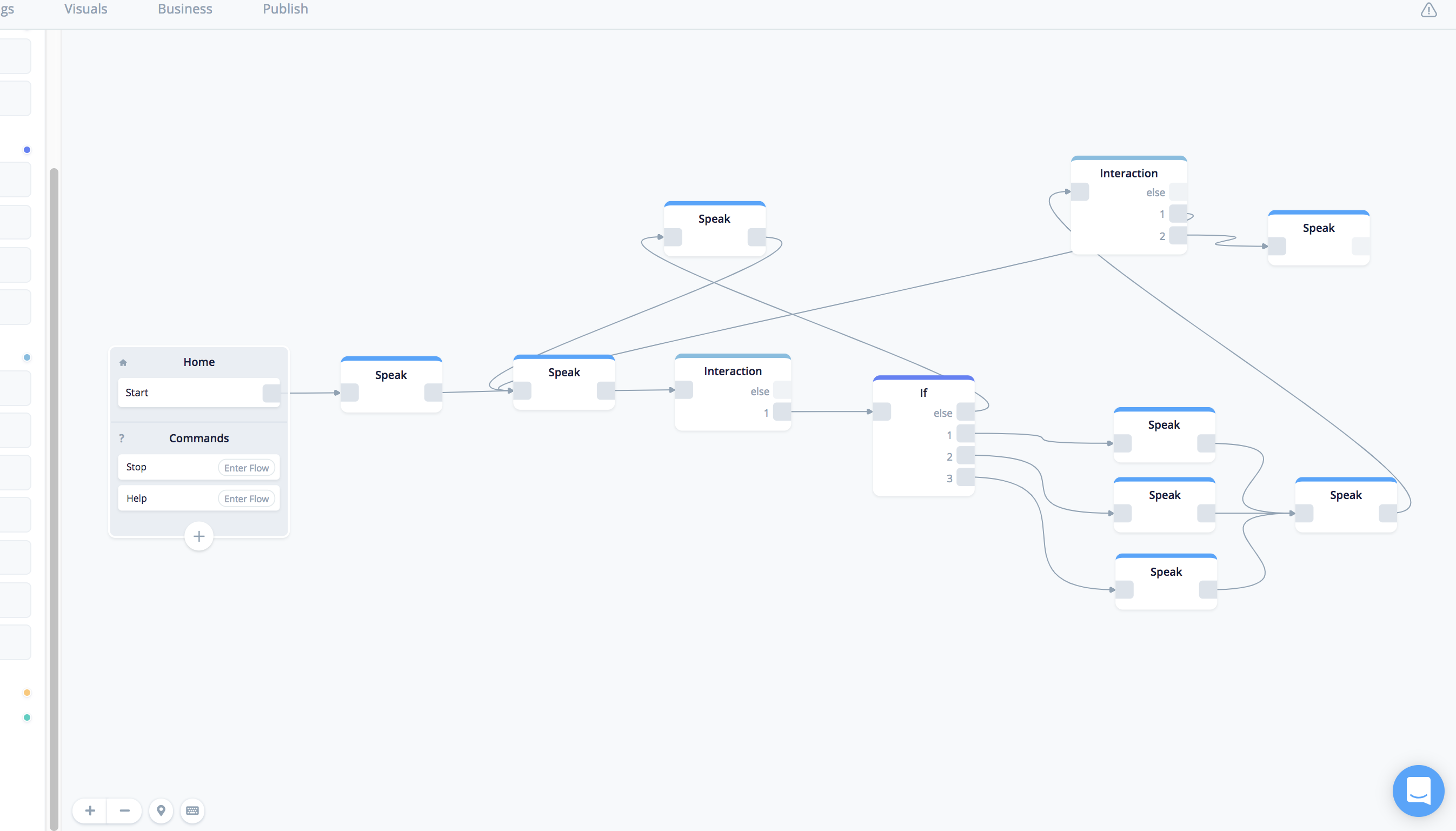Image resolution: width=1456 pixels, height=831 pixels.
Task: Click Enter Flow for the Stop command
Action: (x=246, y=468)
